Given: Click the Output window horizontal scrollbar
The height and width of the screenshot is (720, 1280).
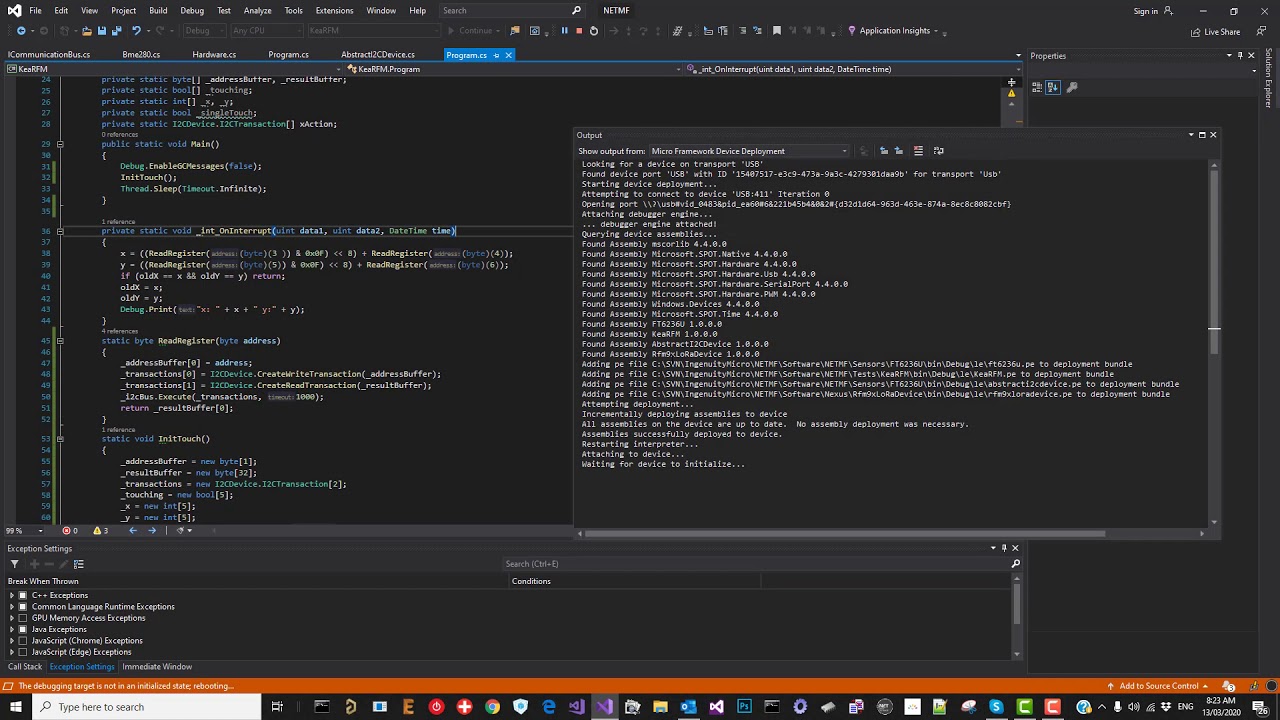Looking at the screenshot, I should point(845,533).
